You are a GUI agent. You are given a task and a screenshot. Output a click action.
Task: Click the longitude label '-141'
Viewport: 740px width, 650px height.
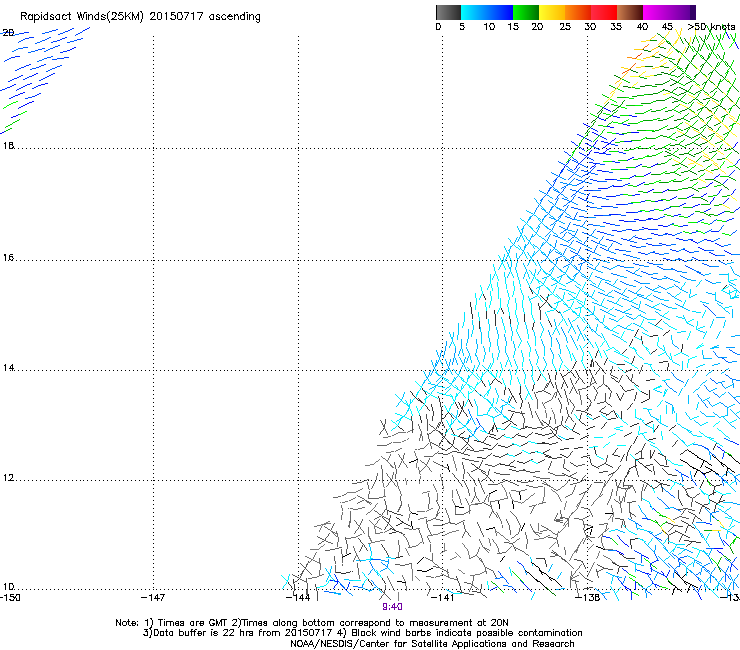tap(442, 598)
